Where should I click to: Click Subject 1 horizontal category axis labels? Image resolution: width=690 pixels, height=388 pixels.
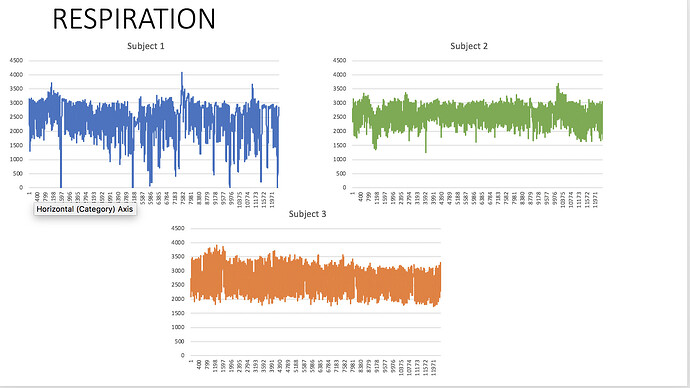[154, 199]
